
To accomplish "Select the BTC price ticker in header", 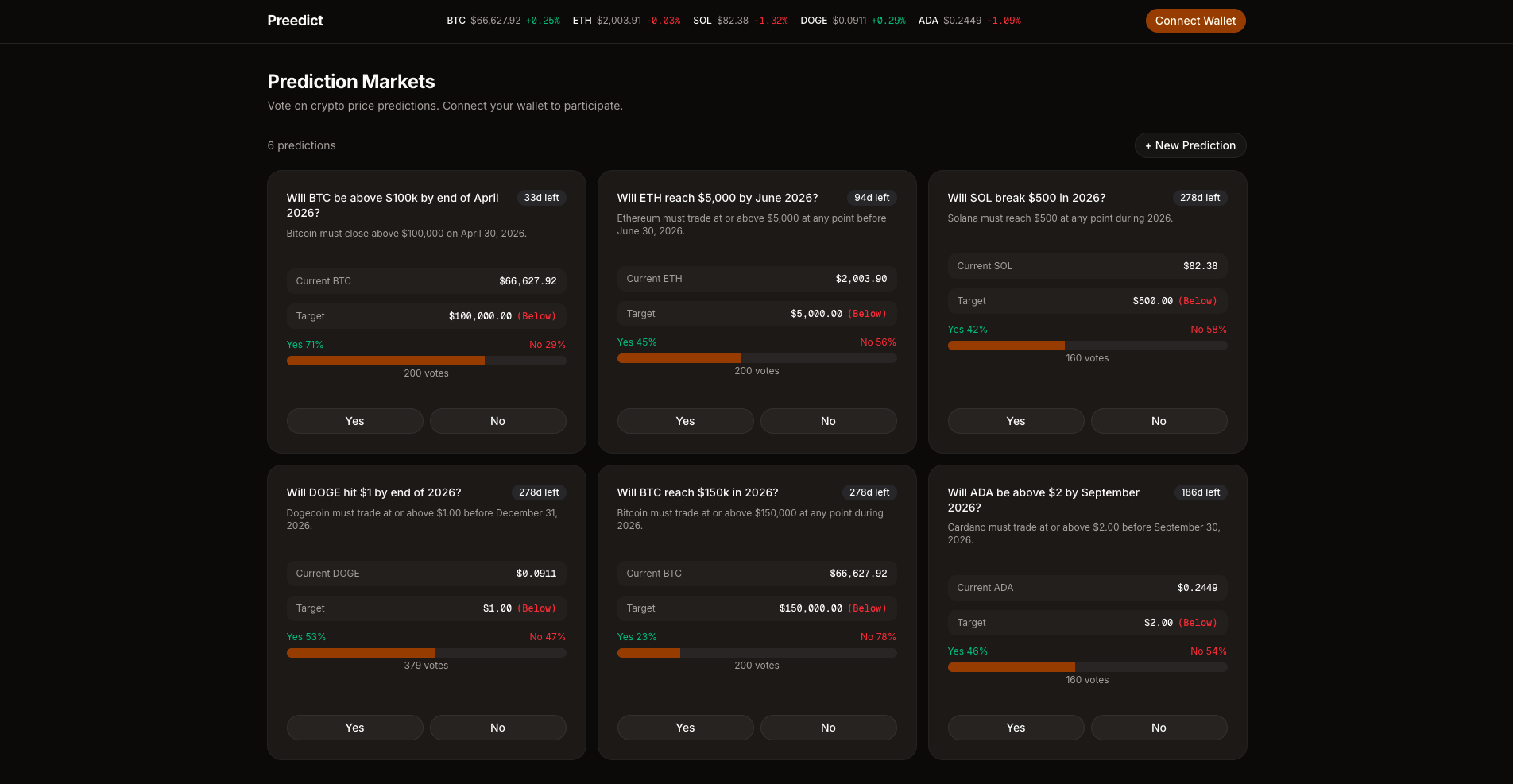I will click(504, 21).
